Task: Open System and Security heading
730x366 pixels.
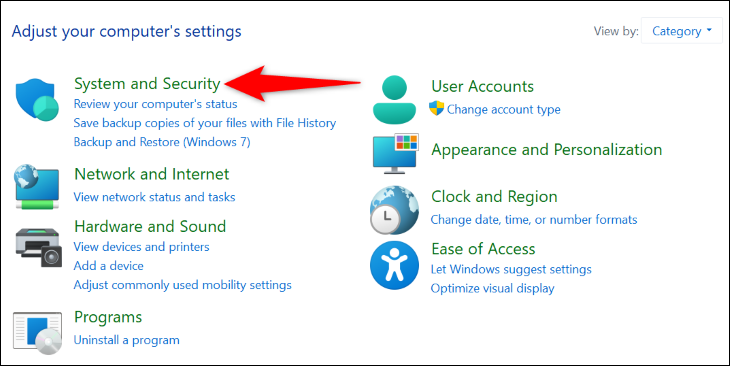Action: coord(147,84)
